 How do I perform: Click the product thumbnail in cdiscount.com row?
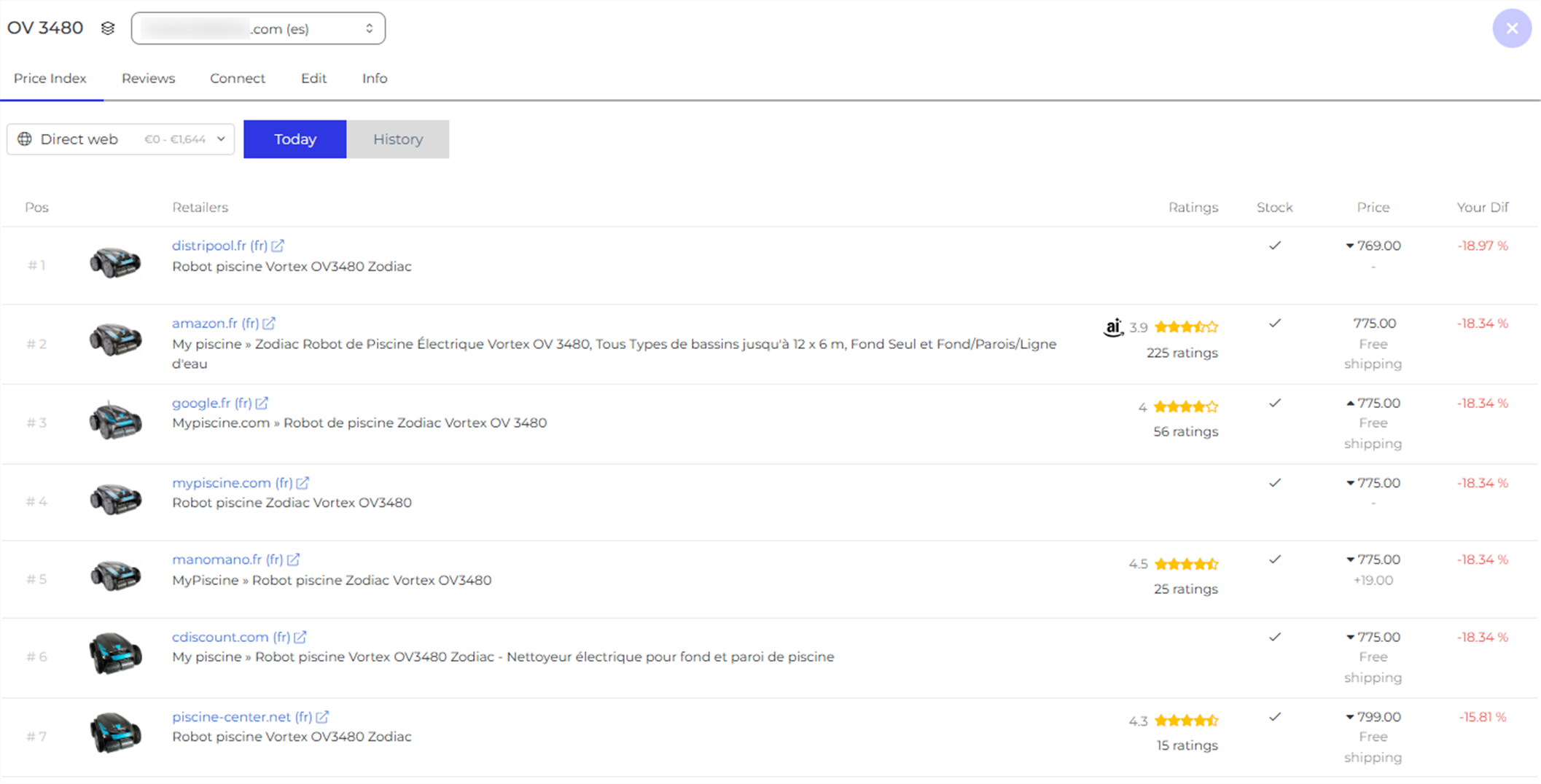point(115,653)
